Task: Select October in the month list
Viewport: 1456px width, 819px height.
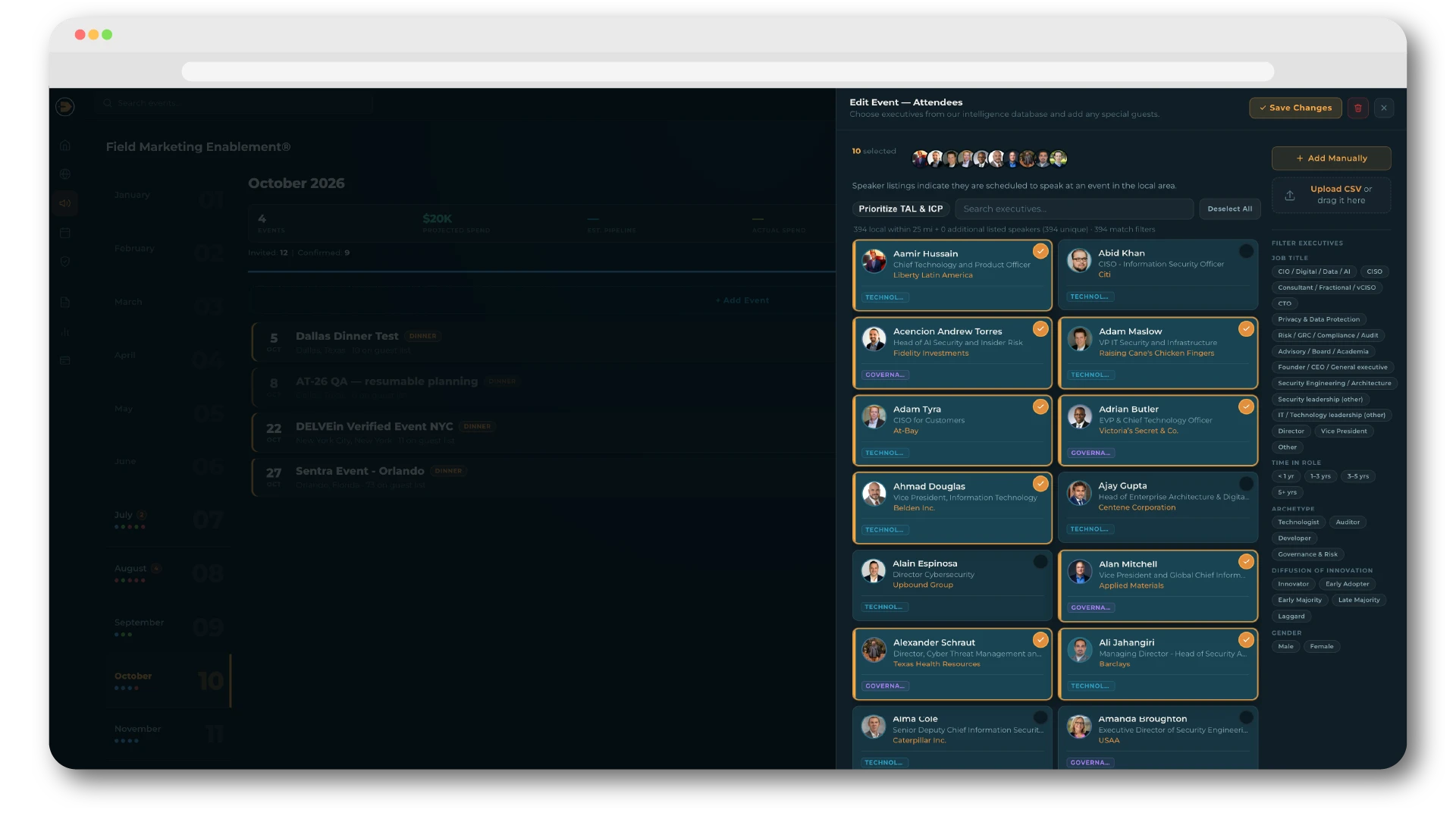Action: tap(168, 680)
